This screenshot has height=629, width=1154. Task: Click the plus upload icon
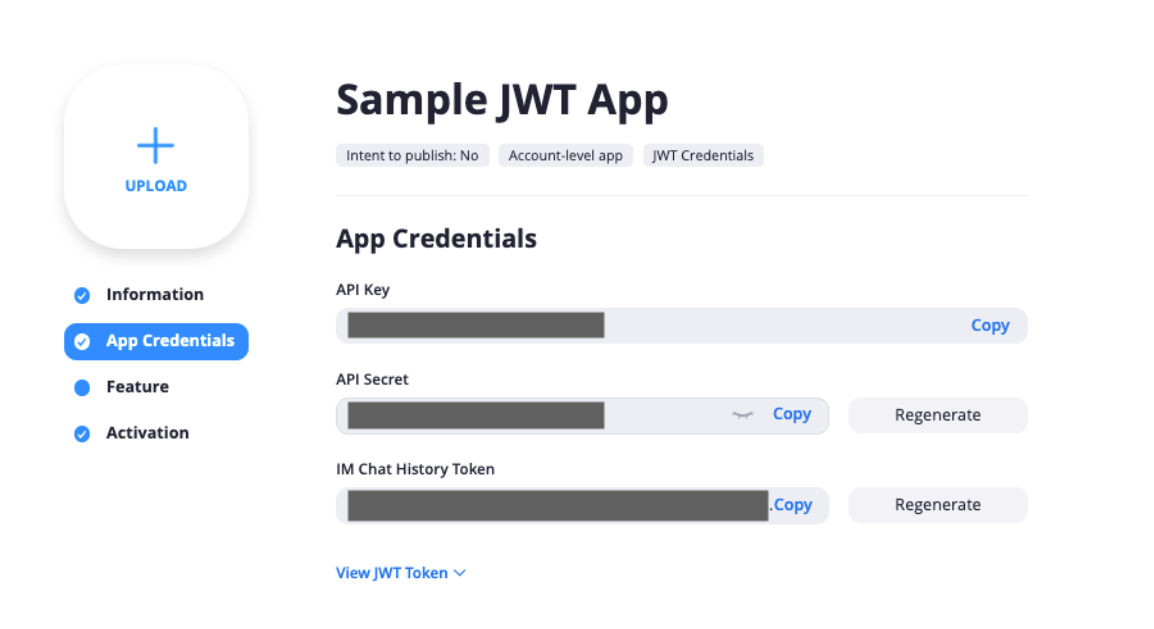point(156,147)
